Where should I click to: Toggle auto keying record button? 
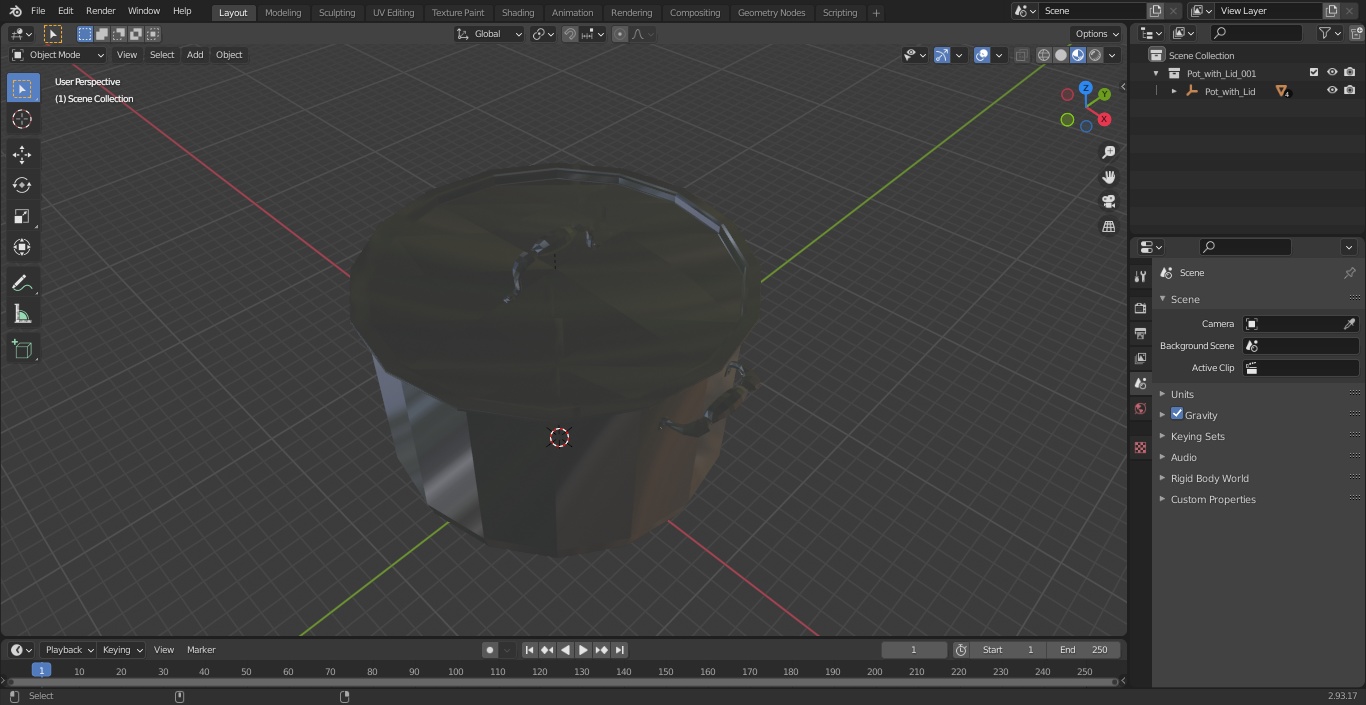(490, 650)
